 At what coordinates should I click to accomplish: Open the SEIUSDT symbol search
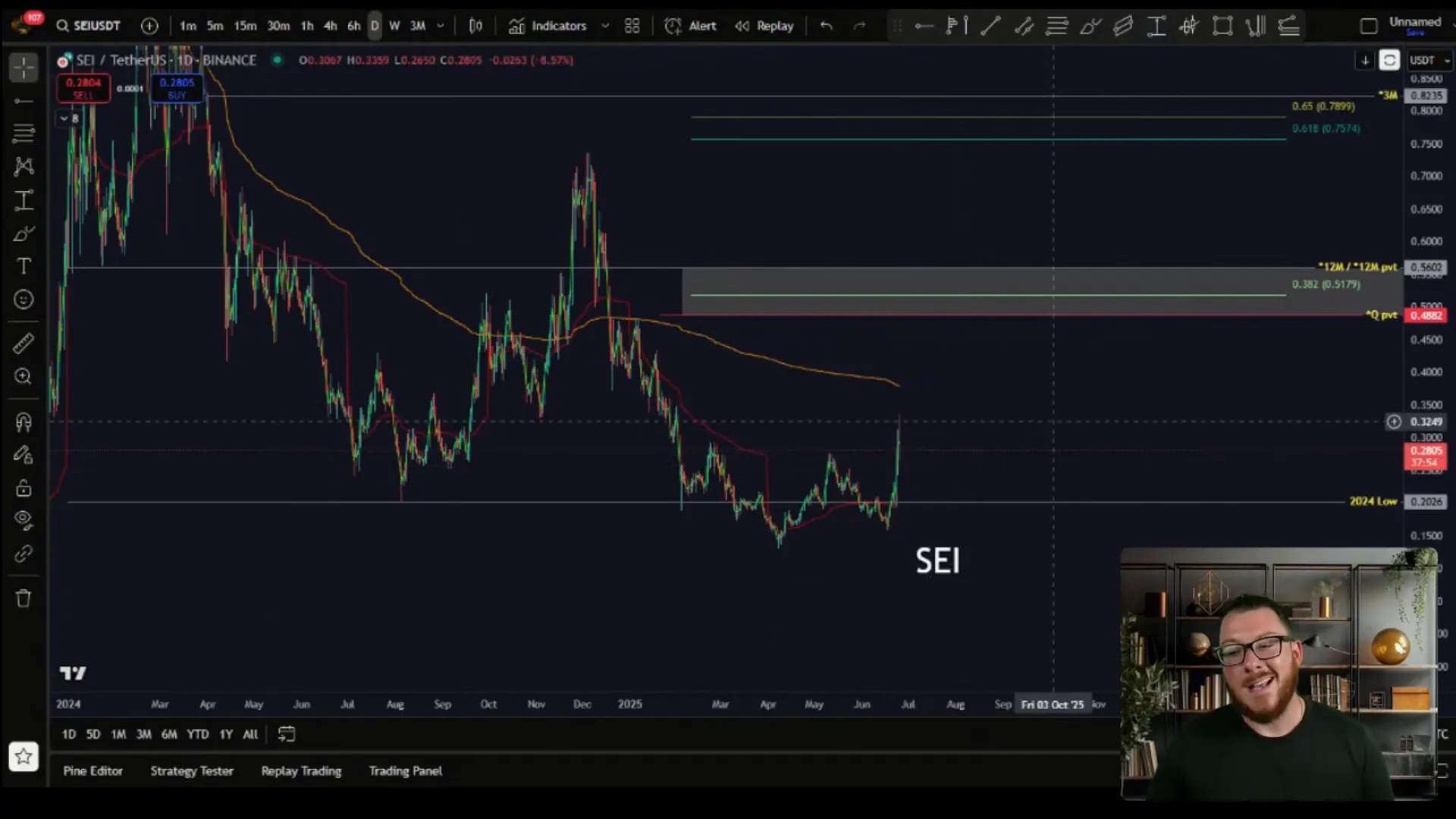89,26
